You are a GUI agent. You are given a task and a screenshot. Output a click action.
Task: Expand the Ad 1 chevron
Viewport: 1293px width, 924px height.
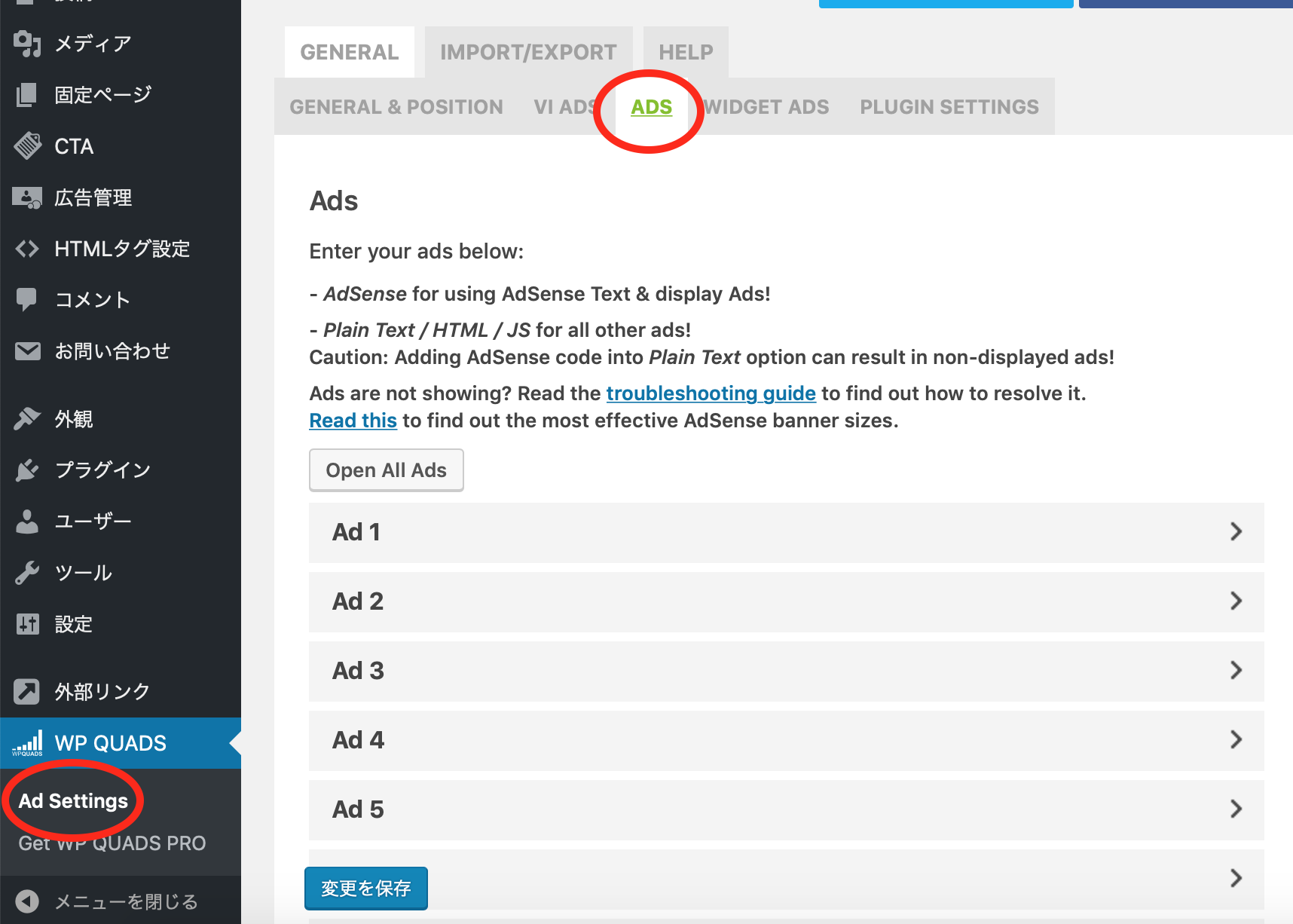pyautogui.click(x=1236, y=531)
